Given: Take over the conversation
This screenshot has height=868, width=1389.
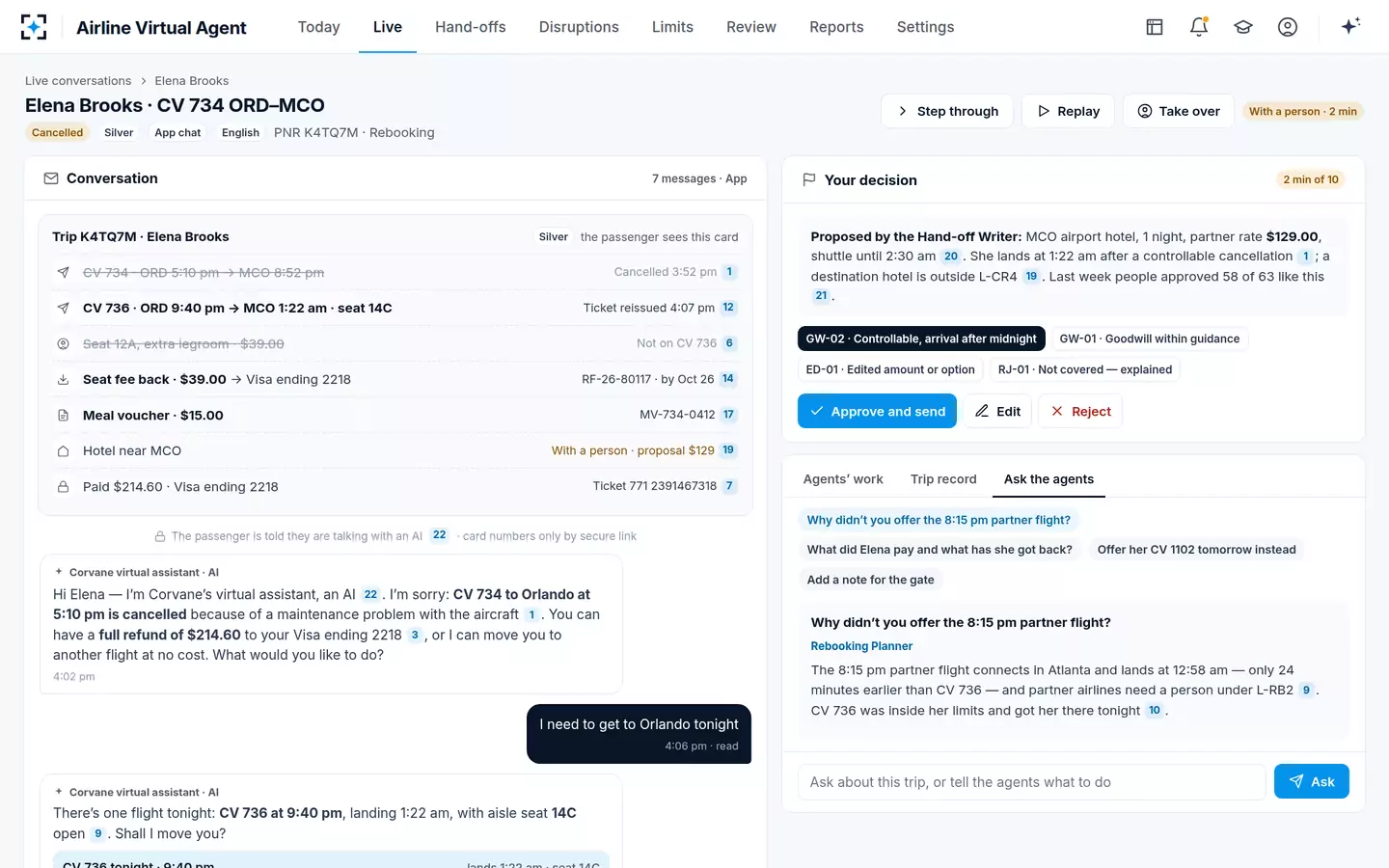Looking at the screenshot, I should coord(1178,111).
